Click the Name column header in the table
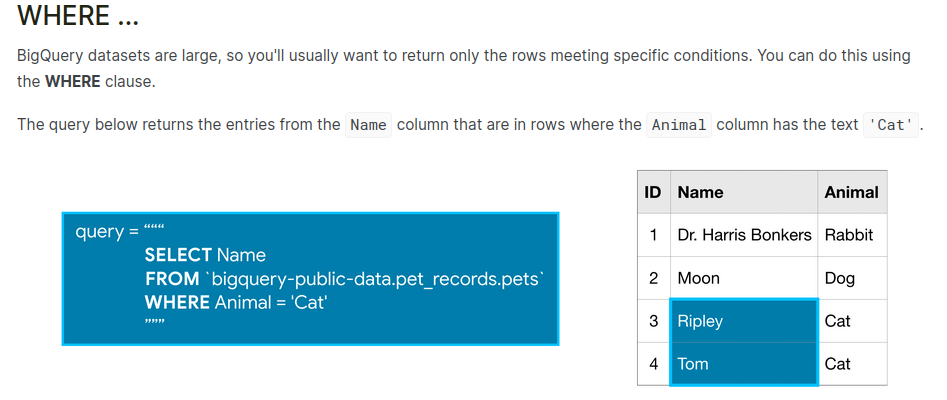Screen dimensions: 947x400 click(700, 192)
